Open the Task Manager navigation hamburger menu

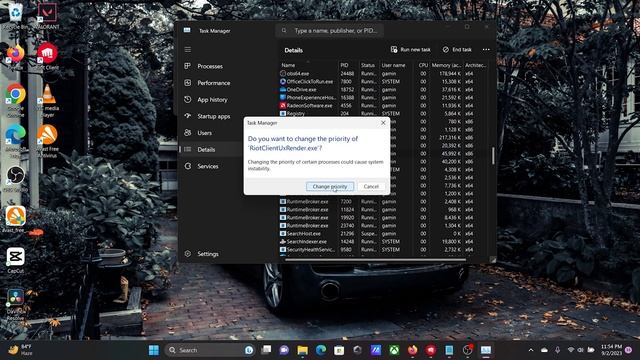pos(188,50)
